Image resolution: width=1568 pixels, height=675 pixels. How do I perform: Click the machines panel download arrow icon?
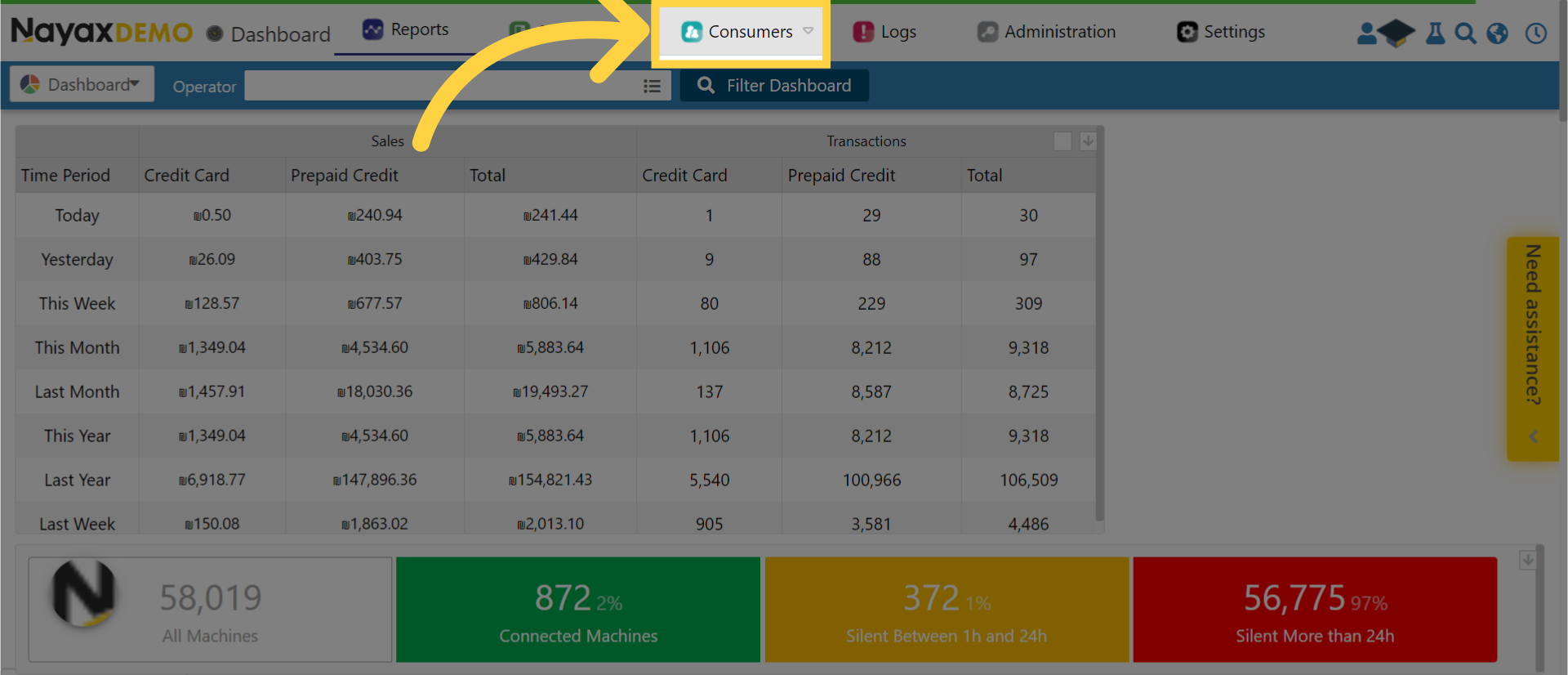tap(1527, 561)
